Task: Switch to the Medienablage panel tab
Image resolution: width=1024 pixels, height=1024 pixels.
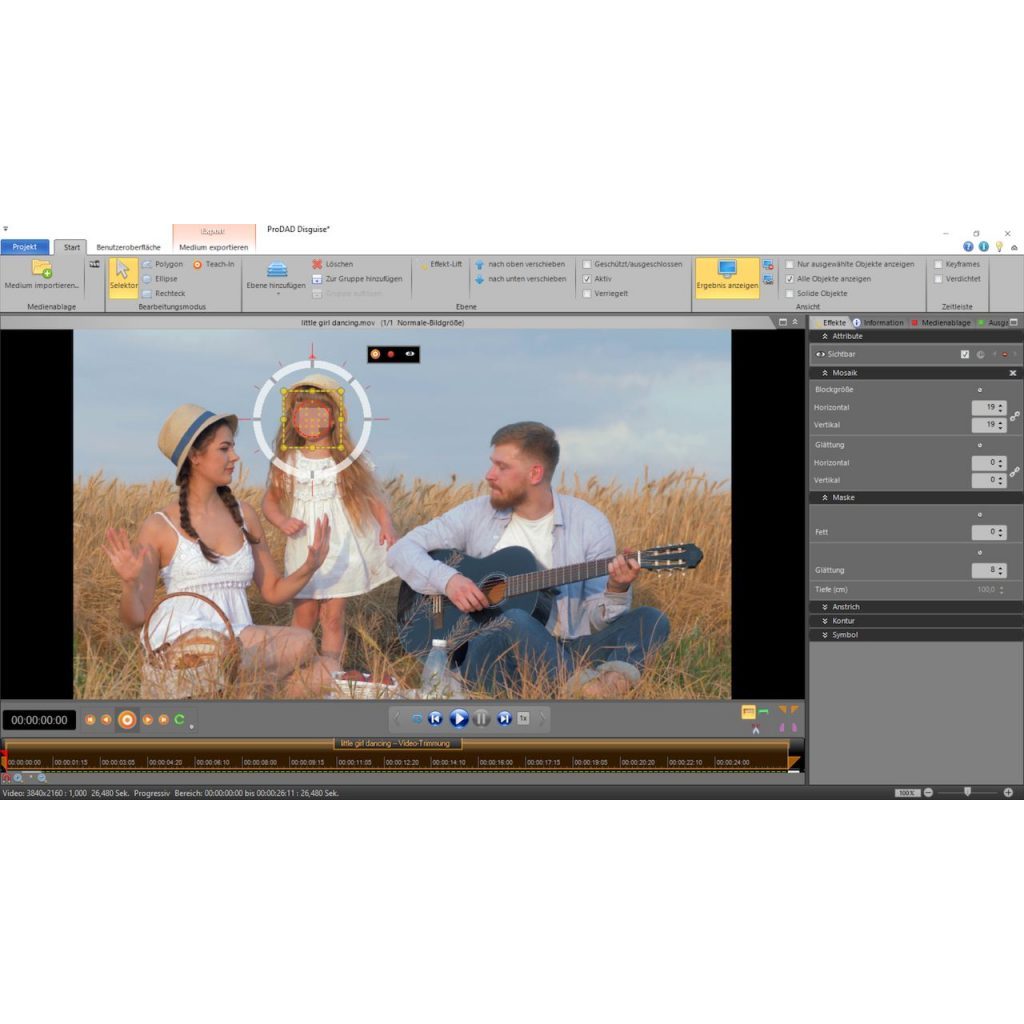Action: coord(941,323)
